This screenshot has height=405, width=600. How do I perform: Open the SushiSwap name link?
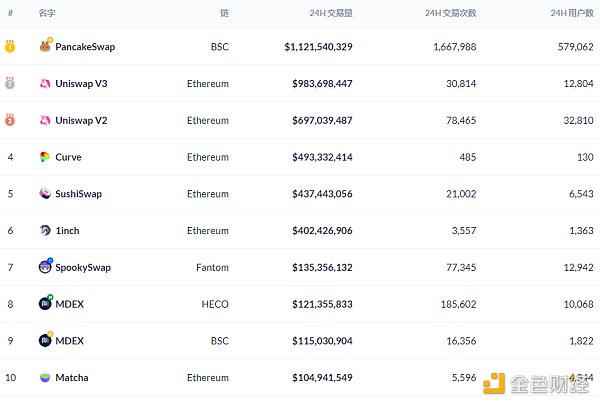tap(78, 194)
